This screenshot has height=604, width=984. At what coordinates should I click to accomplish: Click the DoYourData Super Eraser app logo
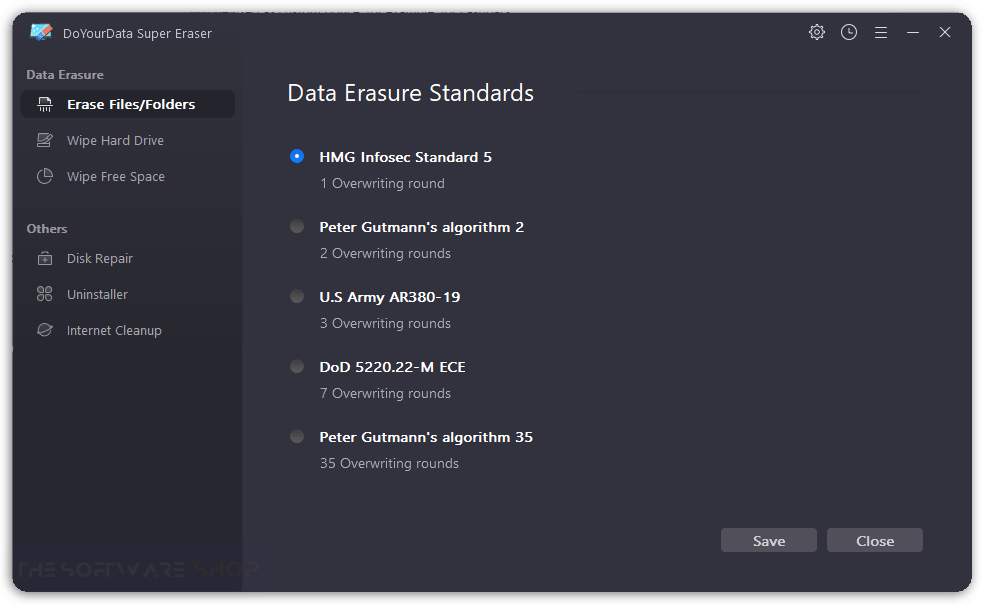click(41, 32)
